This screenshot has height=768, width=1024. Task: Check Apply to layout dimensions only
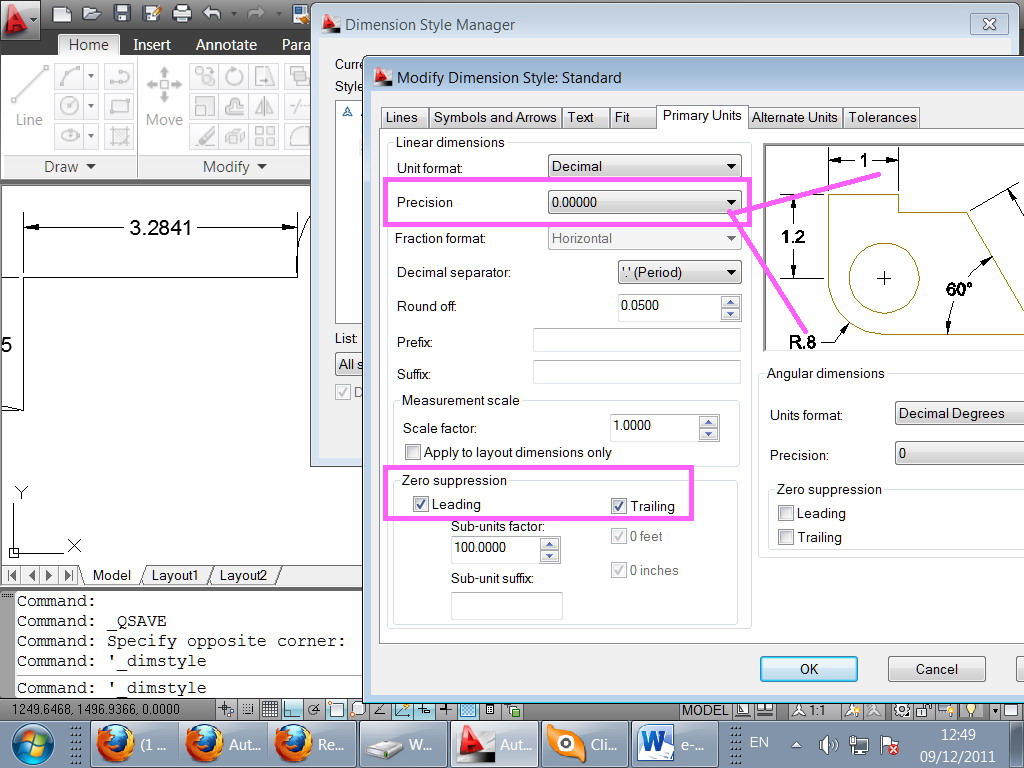point(413,452)
